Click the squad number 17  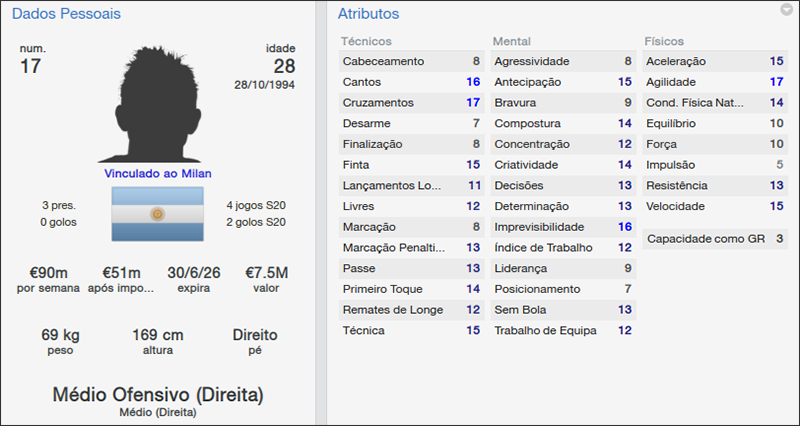point(33,66)
